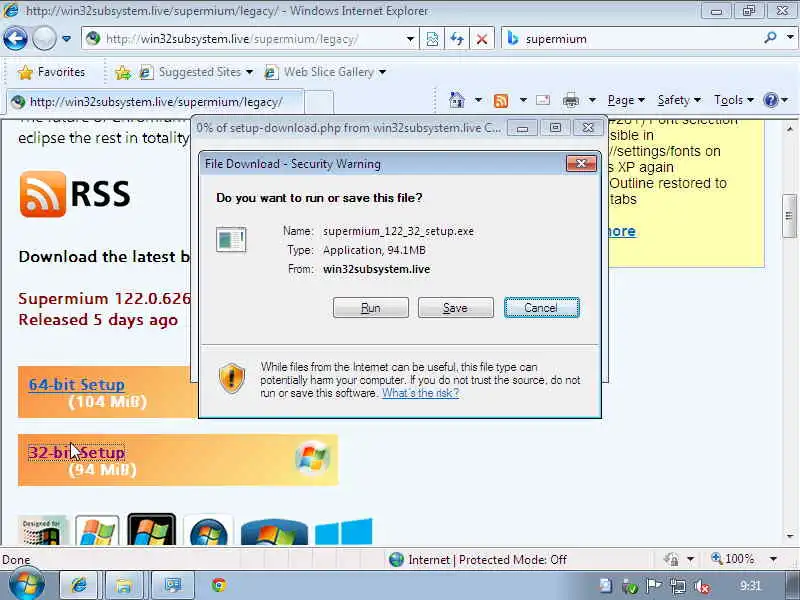Click the Run button in dialog
Screen dimensions: 800x600
pos(371,308)
